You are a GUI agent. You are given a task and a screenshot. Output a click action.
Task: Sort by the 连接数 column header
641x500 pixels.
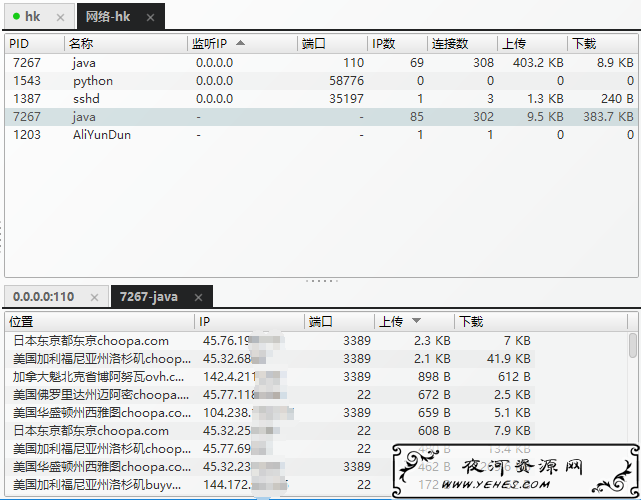(462, 43)
